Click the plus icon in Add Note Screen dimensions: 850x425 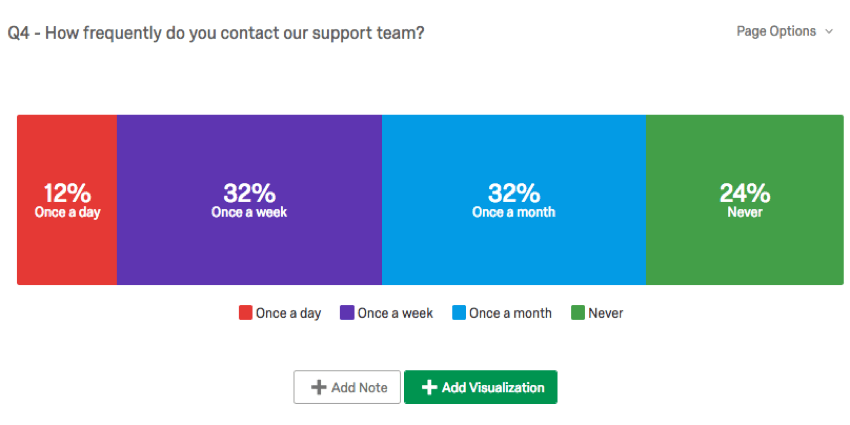tap(319, 387)
